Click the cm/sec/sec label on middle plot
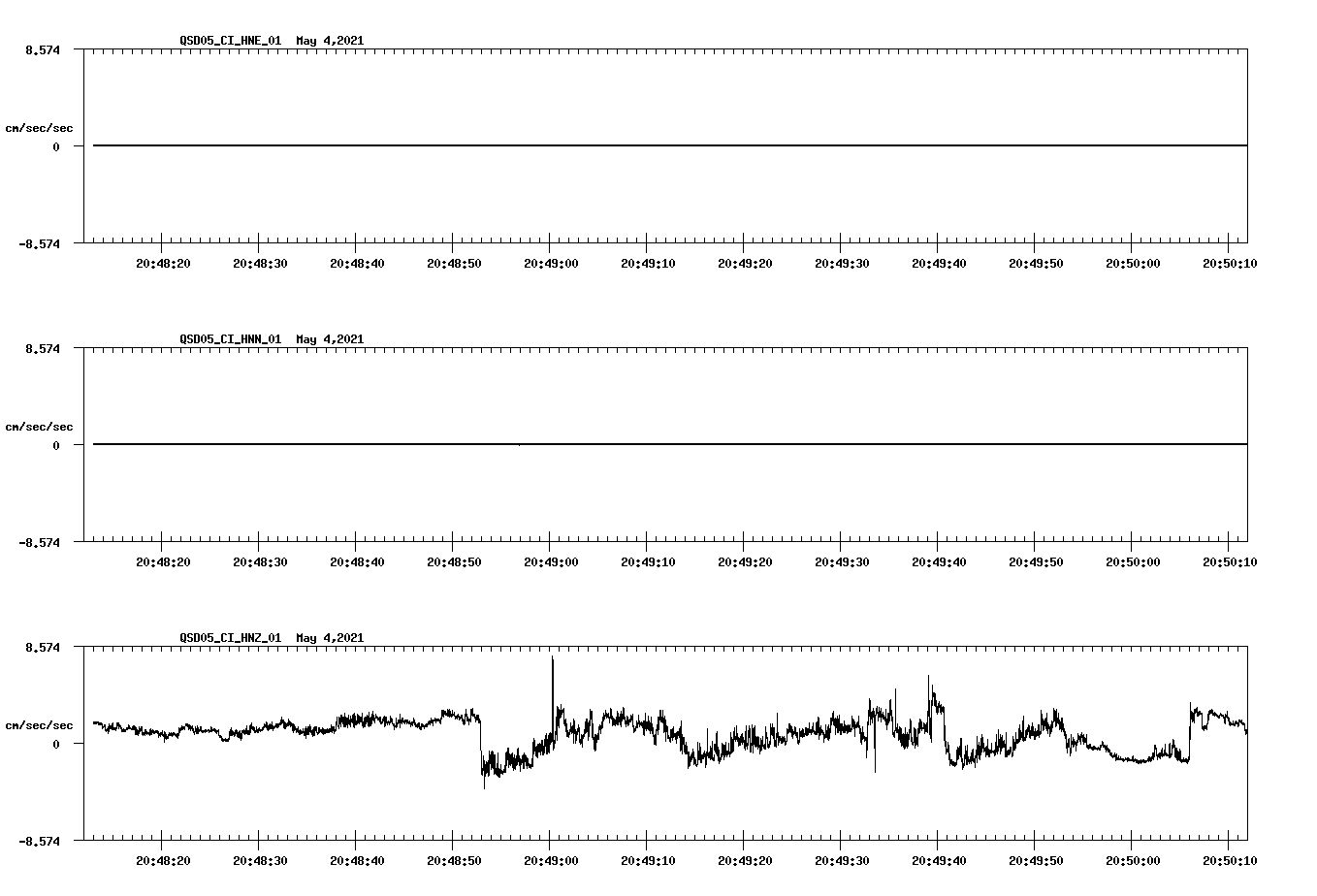Viewport: 1317px width, 896px height. 40,426
